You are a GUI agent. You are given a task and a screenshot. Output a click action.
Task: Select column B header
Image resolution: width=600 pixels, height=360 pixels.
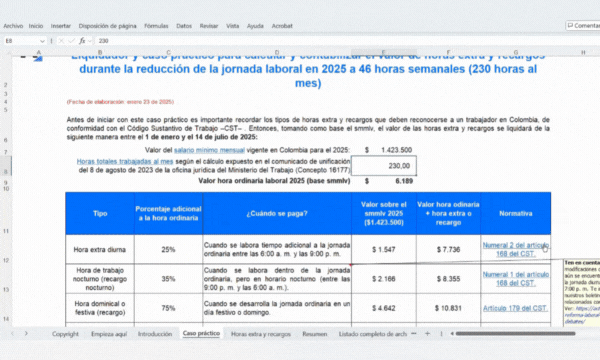[100, 52]
